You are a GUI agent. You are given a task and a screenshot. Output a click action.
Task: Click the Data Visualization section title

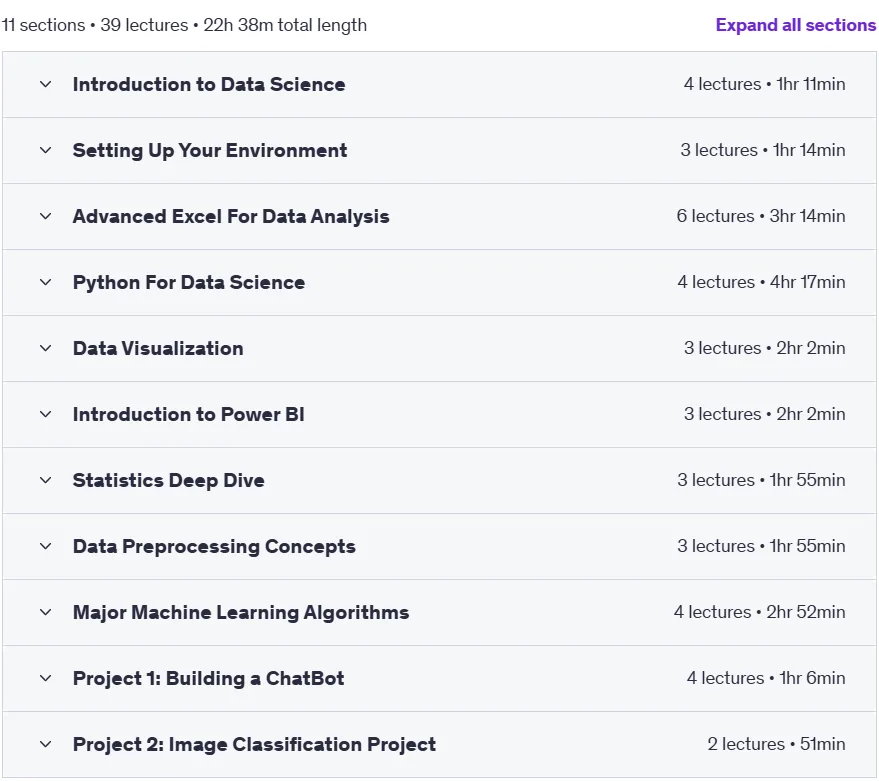click(158, 348)
